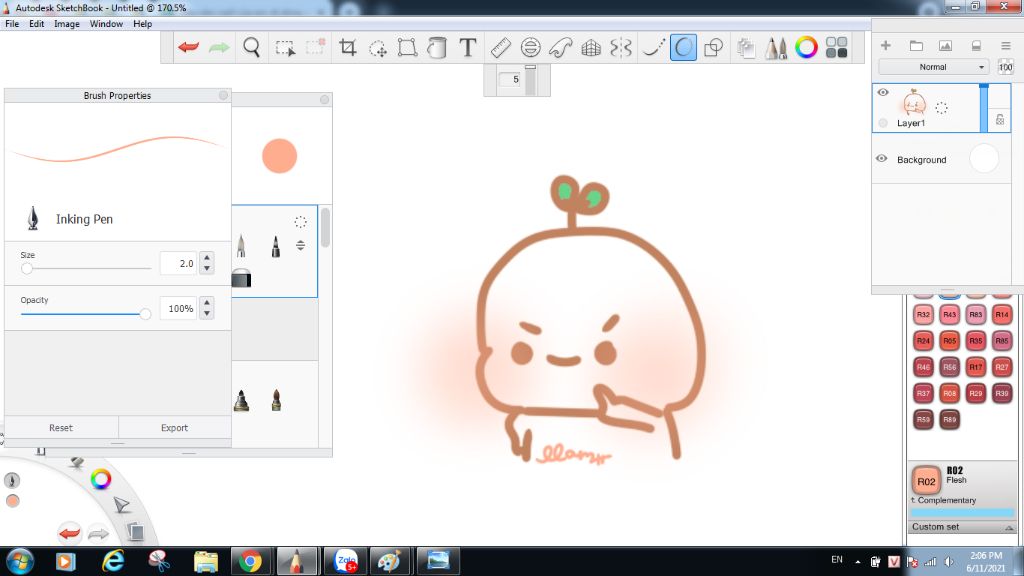Increase brush Size with up stepper
The width and height of the screenshot is (1024, 576).
207,258
